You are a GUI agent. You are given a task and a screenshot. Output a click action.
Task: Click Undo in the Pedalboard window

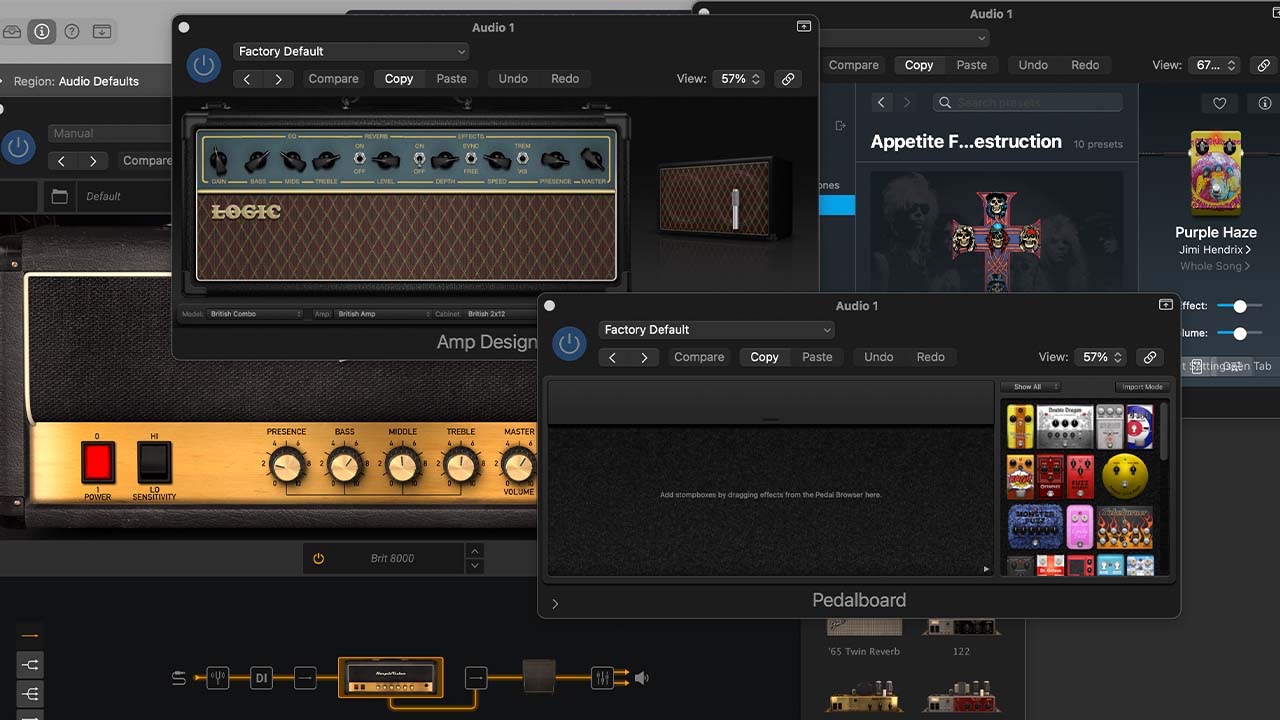pos(878,357)
